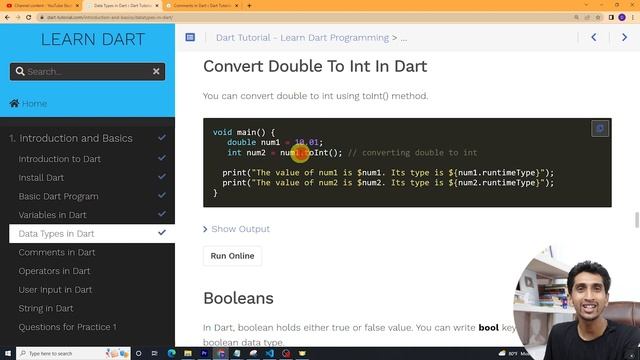Image resolution: width=640 pixels, height=360 pixels.
Task: Bookmark this page with the star icon
Action: (598, 18)
